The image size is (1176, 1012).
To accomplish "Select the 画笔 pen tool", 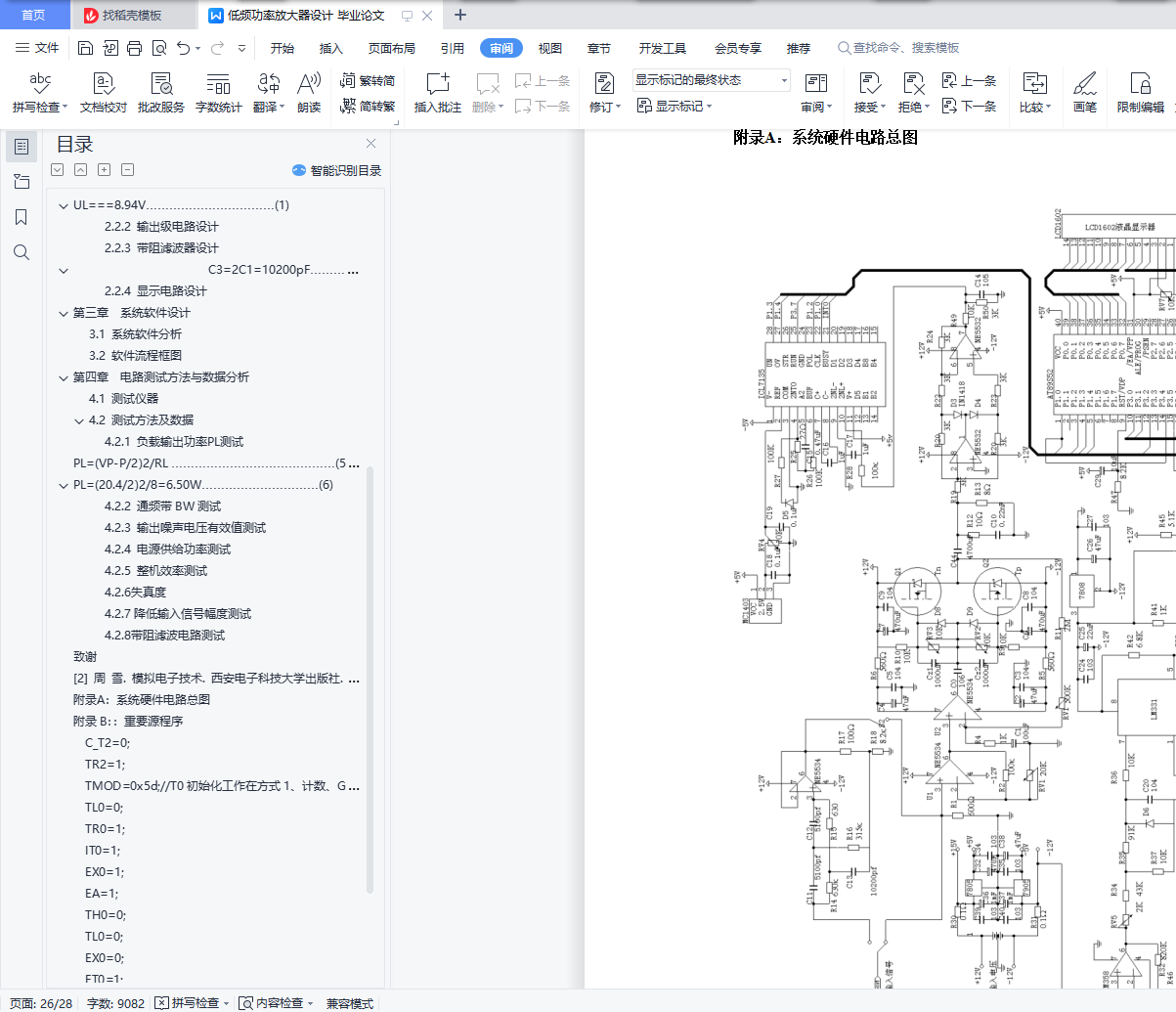I will point(1084,93).
